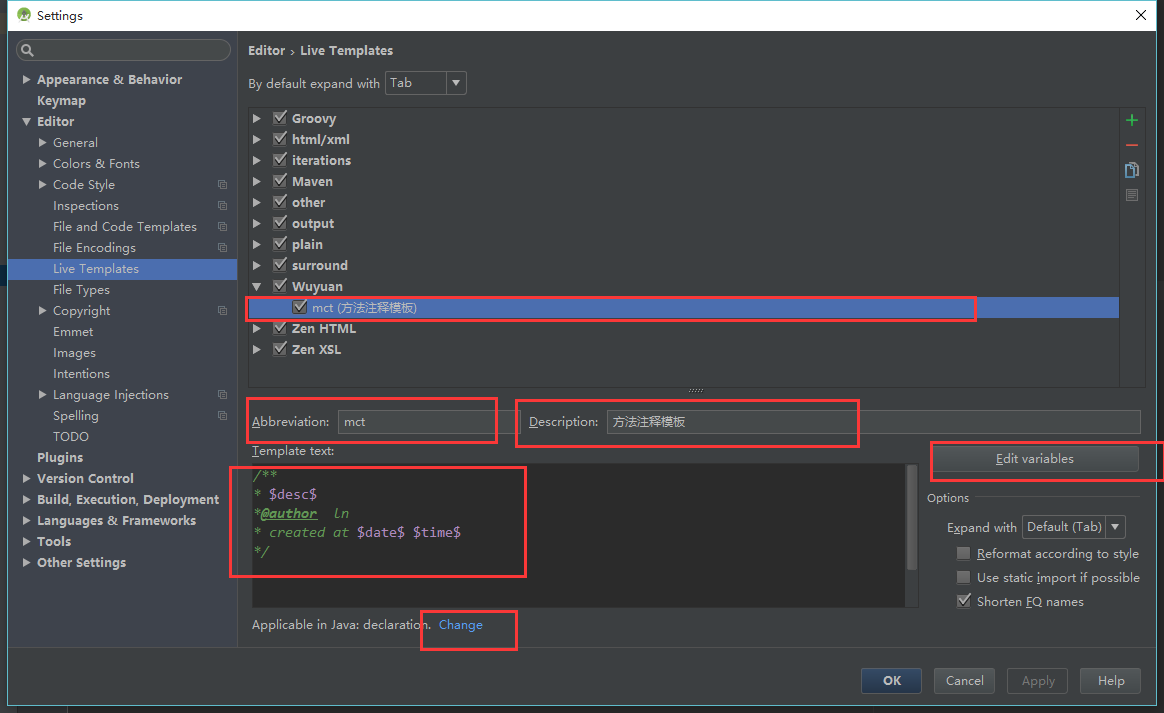The image size is (1164, 713).
Task: Click the Abbreviation input field
Action: click(429, 422)
